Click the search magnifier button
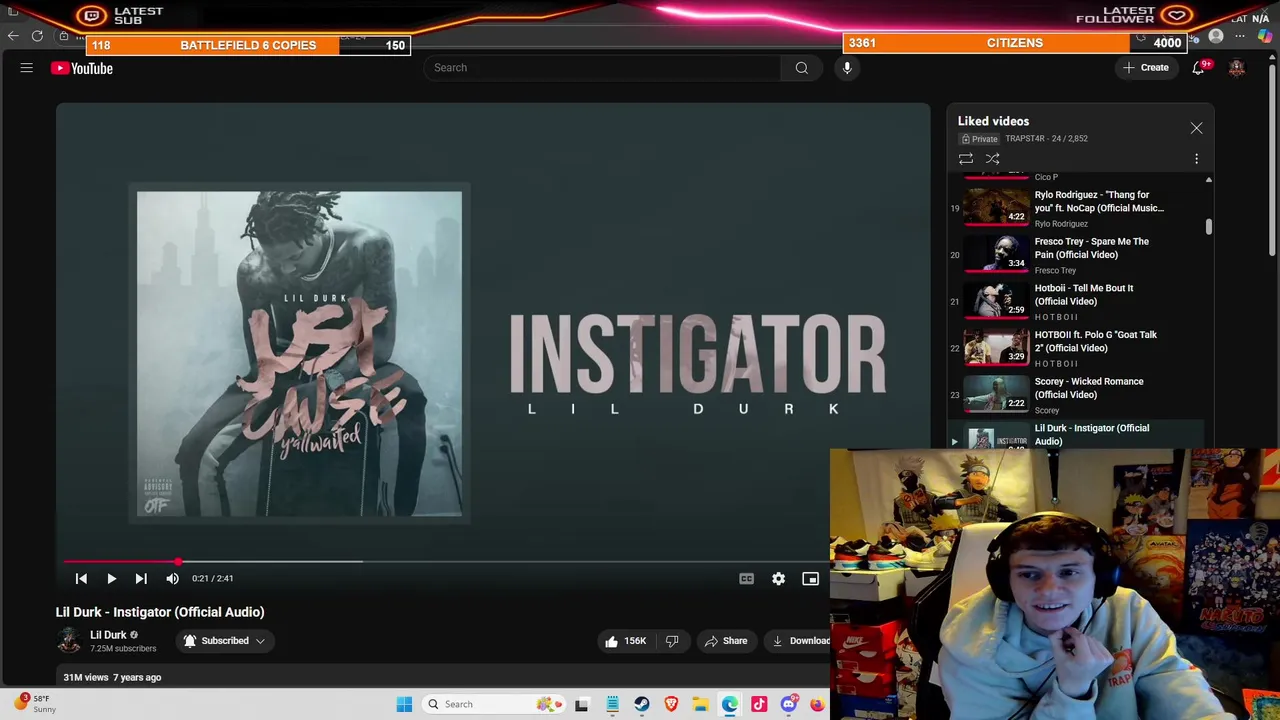This screenshot has height=720, width=1280. (801, 68)
